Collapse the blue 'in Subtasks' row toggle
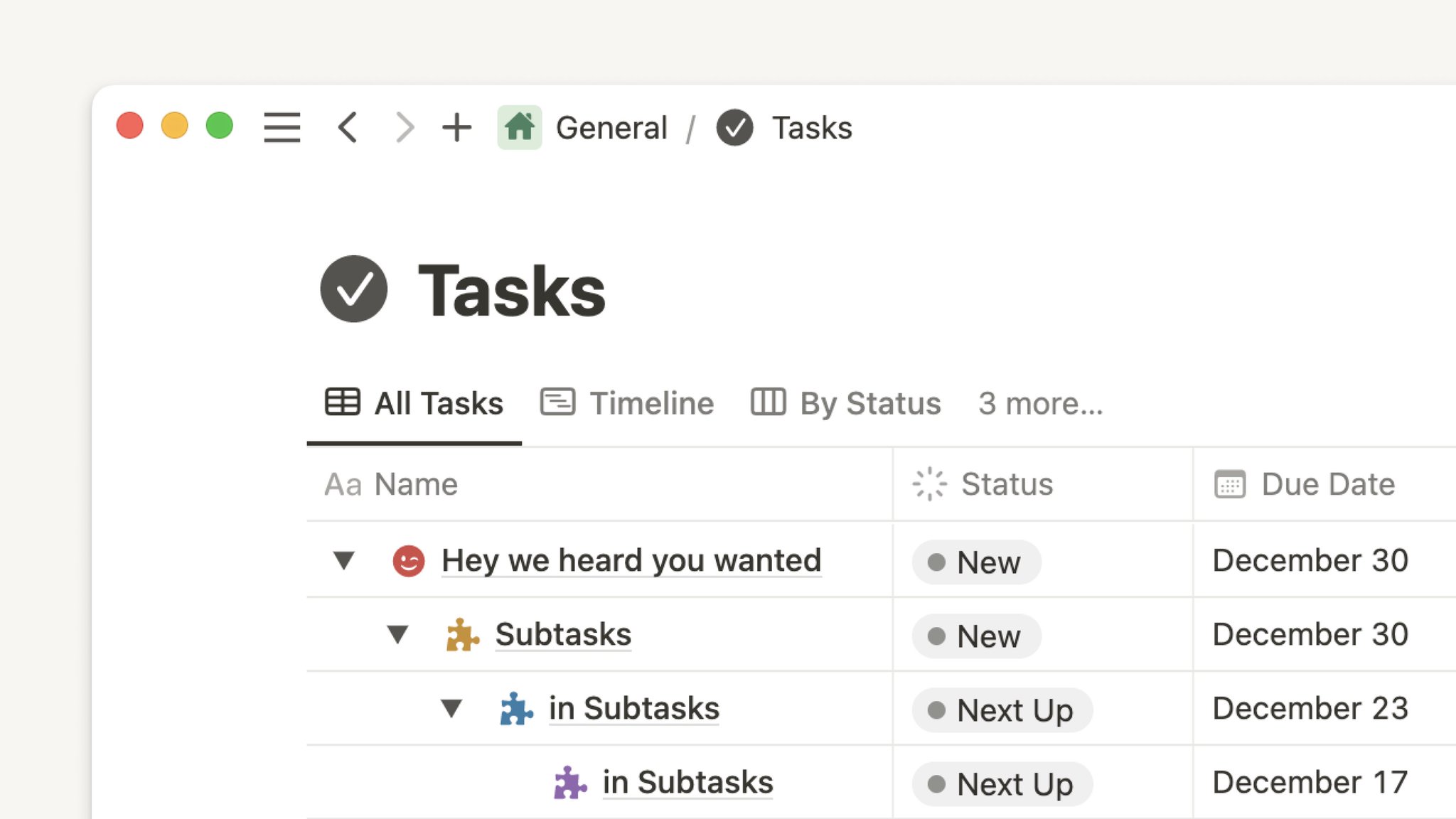 point(451,708)
